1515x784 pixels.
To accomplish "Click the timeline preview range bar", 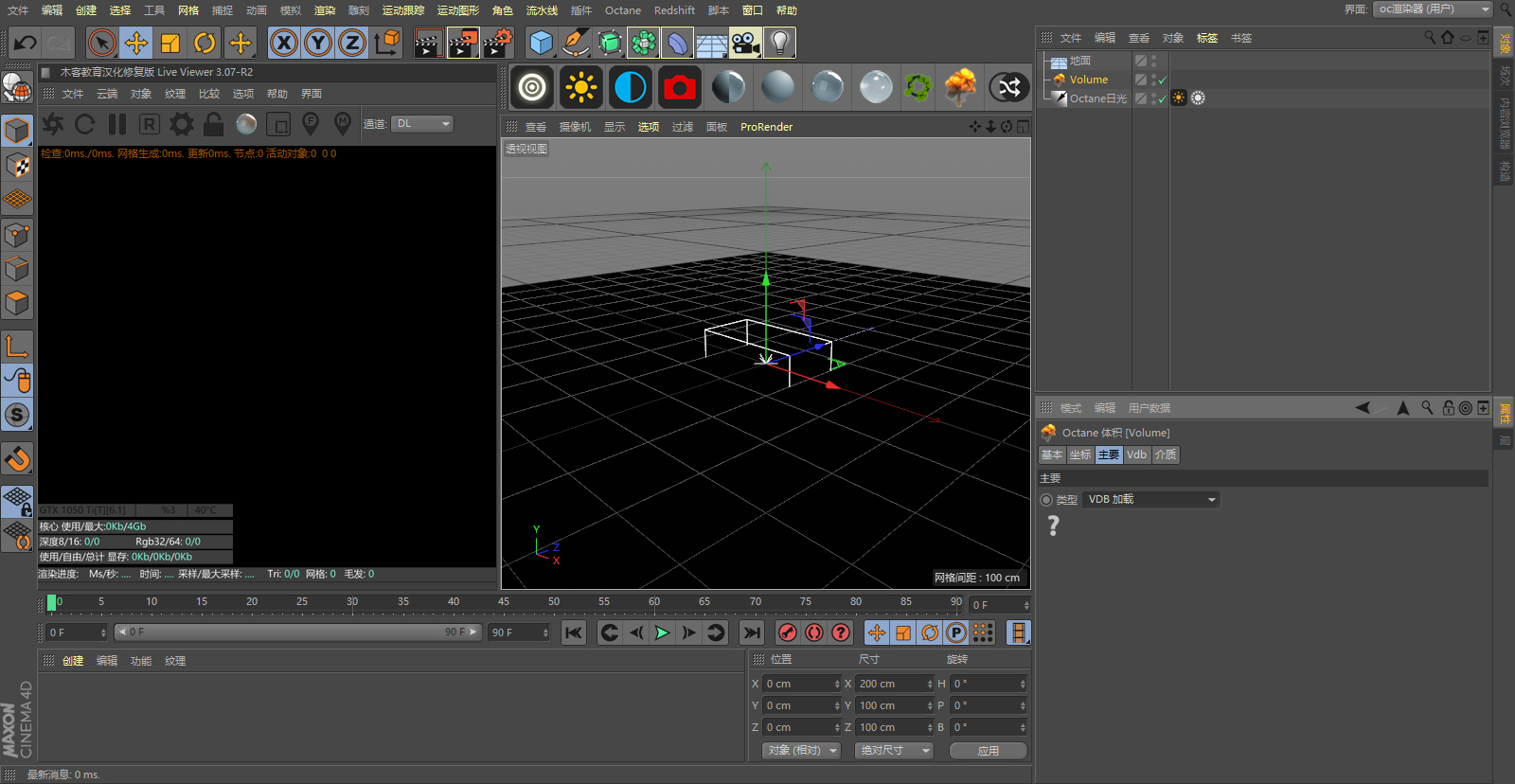I will coord(298,632).
